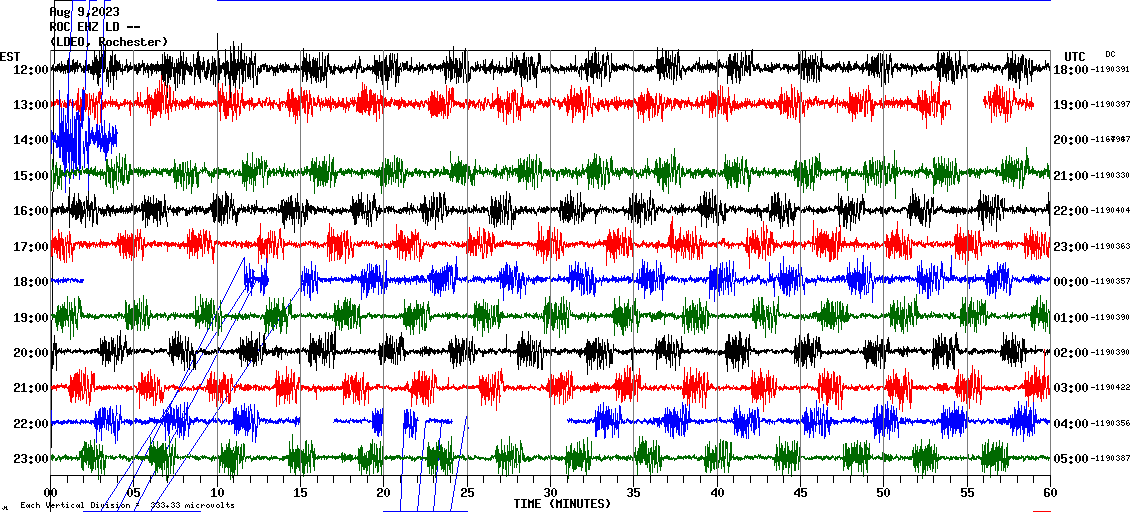Click the EST header on left axis
Viewport: 1130px width, 519px height.
tap(11, 56)
